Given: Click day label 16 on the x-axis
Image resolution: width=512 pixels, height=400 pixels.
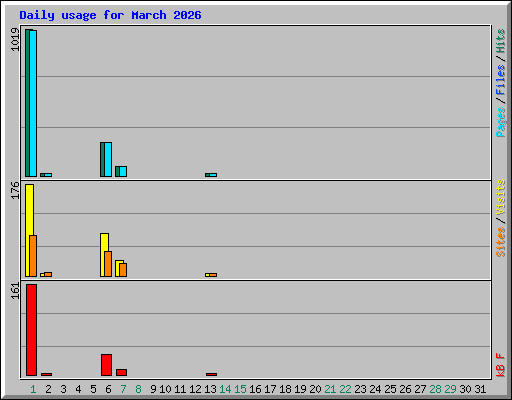Looking at the screenshot, I should click(255, 389).
